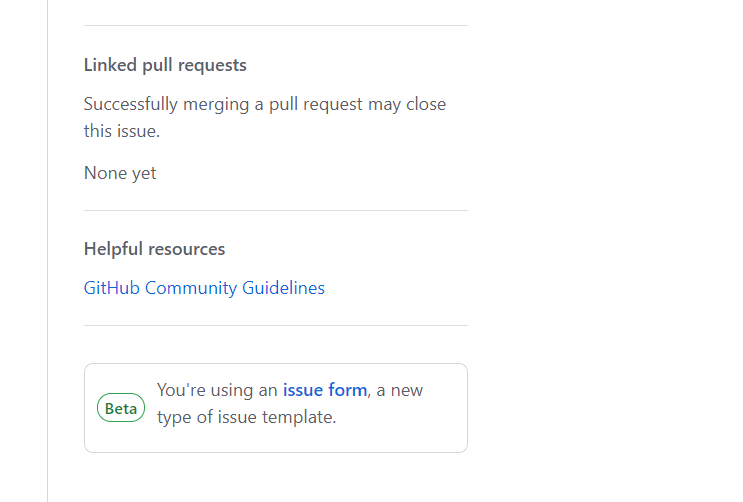
Task: Click the Helpful resources heading
Action: tap(154, 249)
